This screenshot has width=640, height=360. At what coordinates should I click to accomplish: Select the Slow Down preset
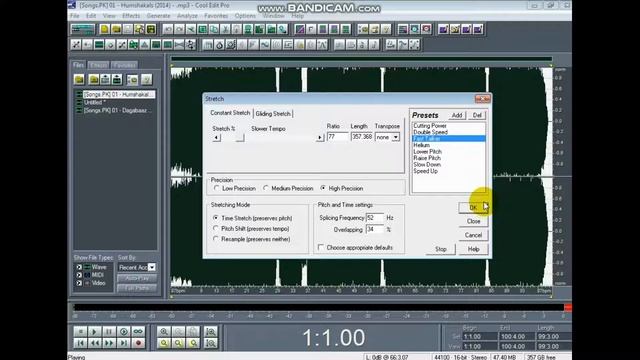(x=449, y=164)
